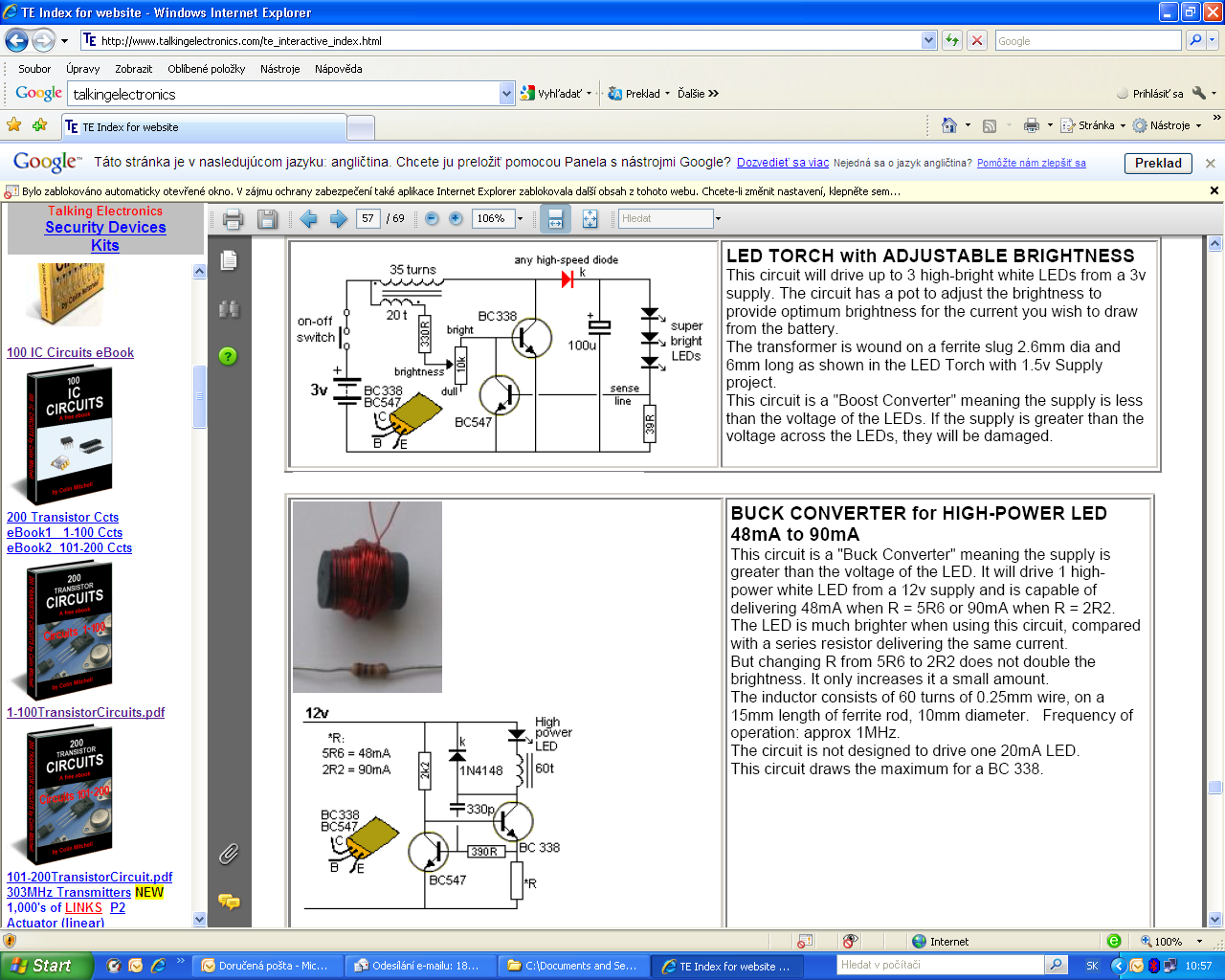Viewport: 1225px width, 980px height.
Task: Click the Prihlásiť sa sign-in button
Action: pyautogui.click(x=1151, y=94)
